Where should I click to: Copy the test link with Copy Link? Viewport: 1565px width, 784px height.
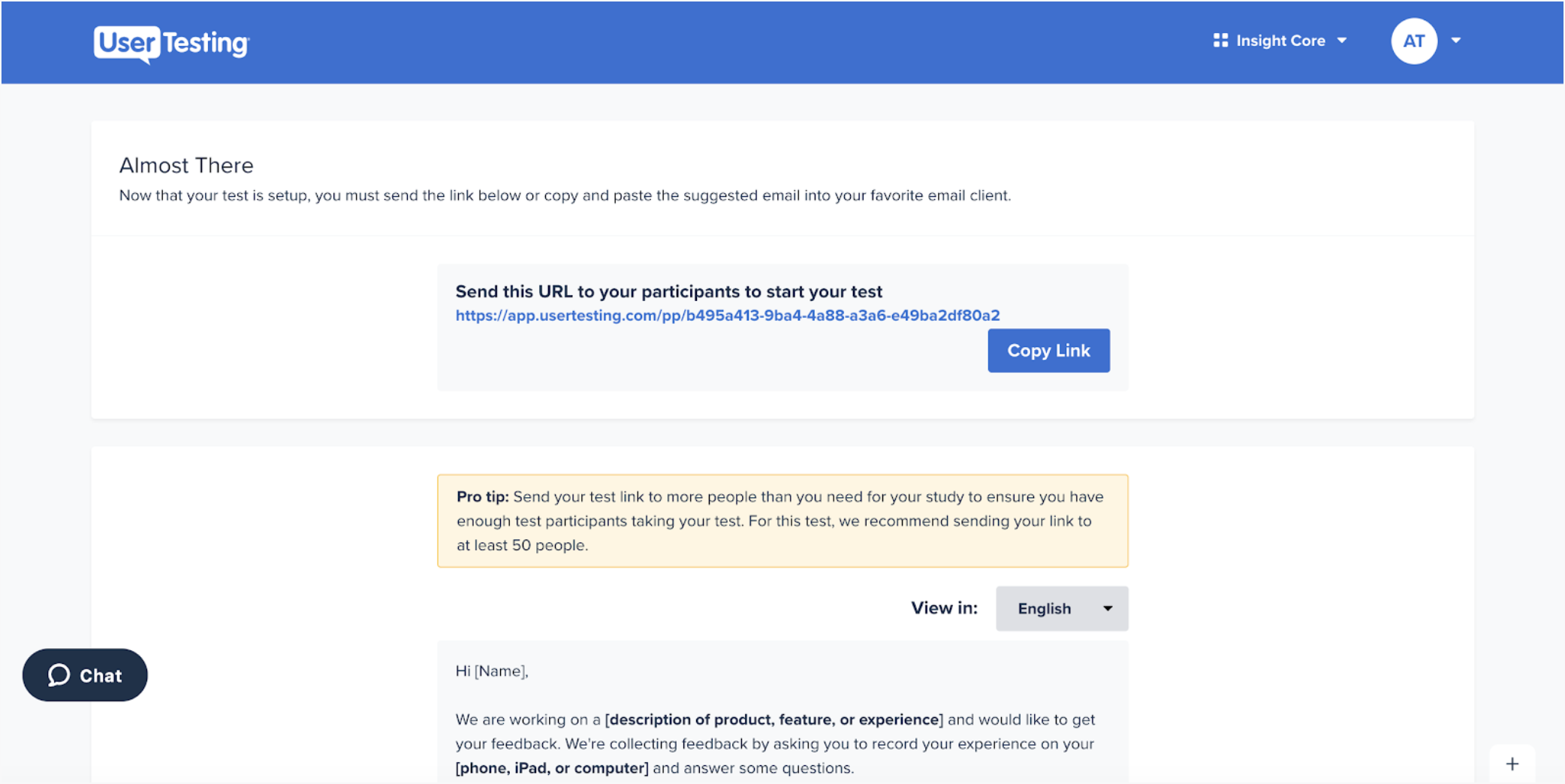click(x=1048, y=351)
